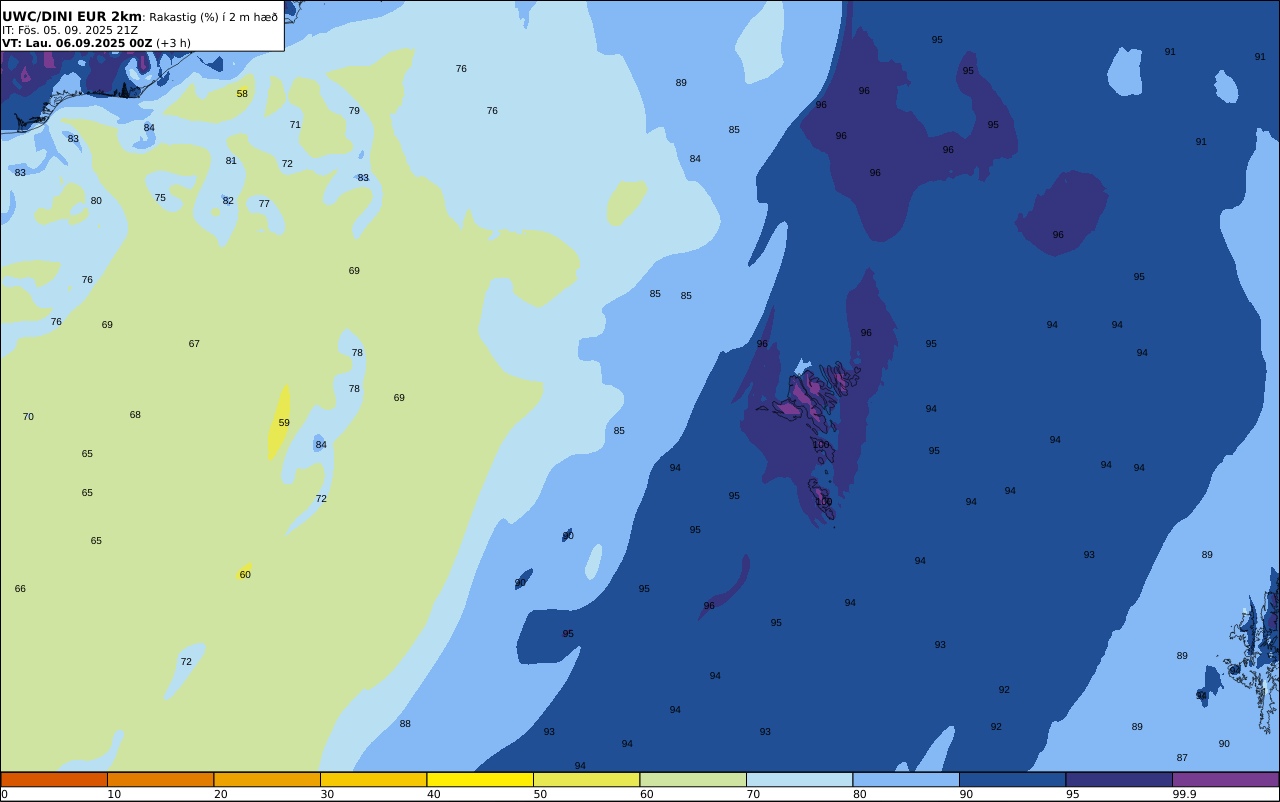Click the map value '68'

[135, 415]
